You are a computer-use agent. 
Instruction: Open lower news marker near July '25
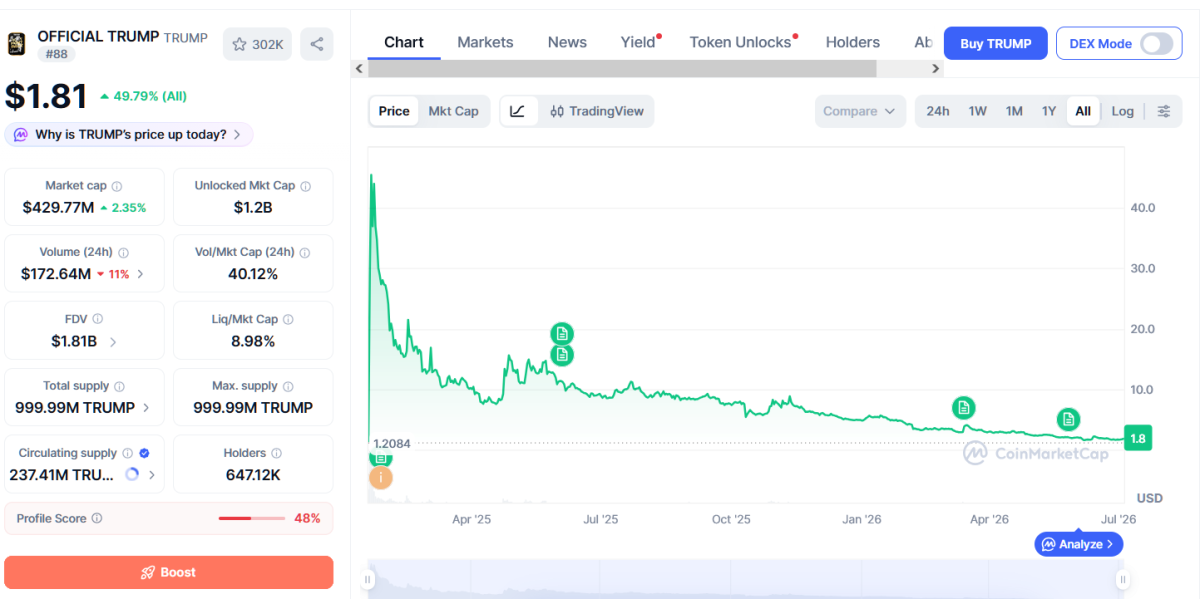562,354
